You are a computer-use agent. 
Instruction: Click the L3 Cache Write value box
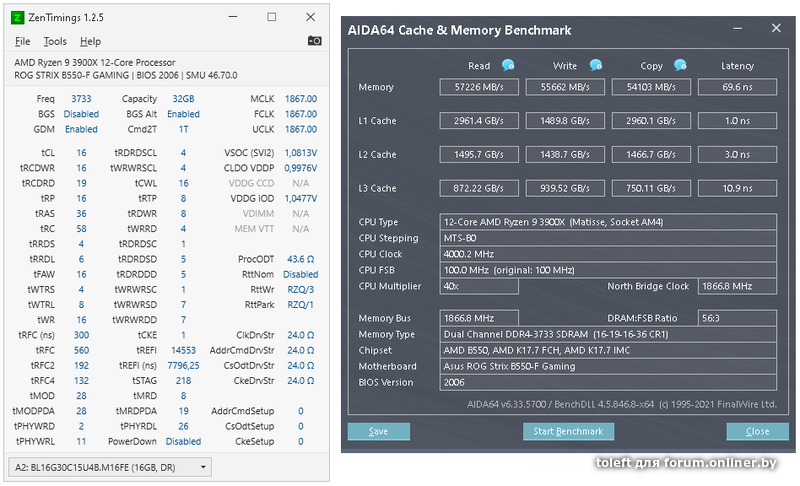(565, 188)
